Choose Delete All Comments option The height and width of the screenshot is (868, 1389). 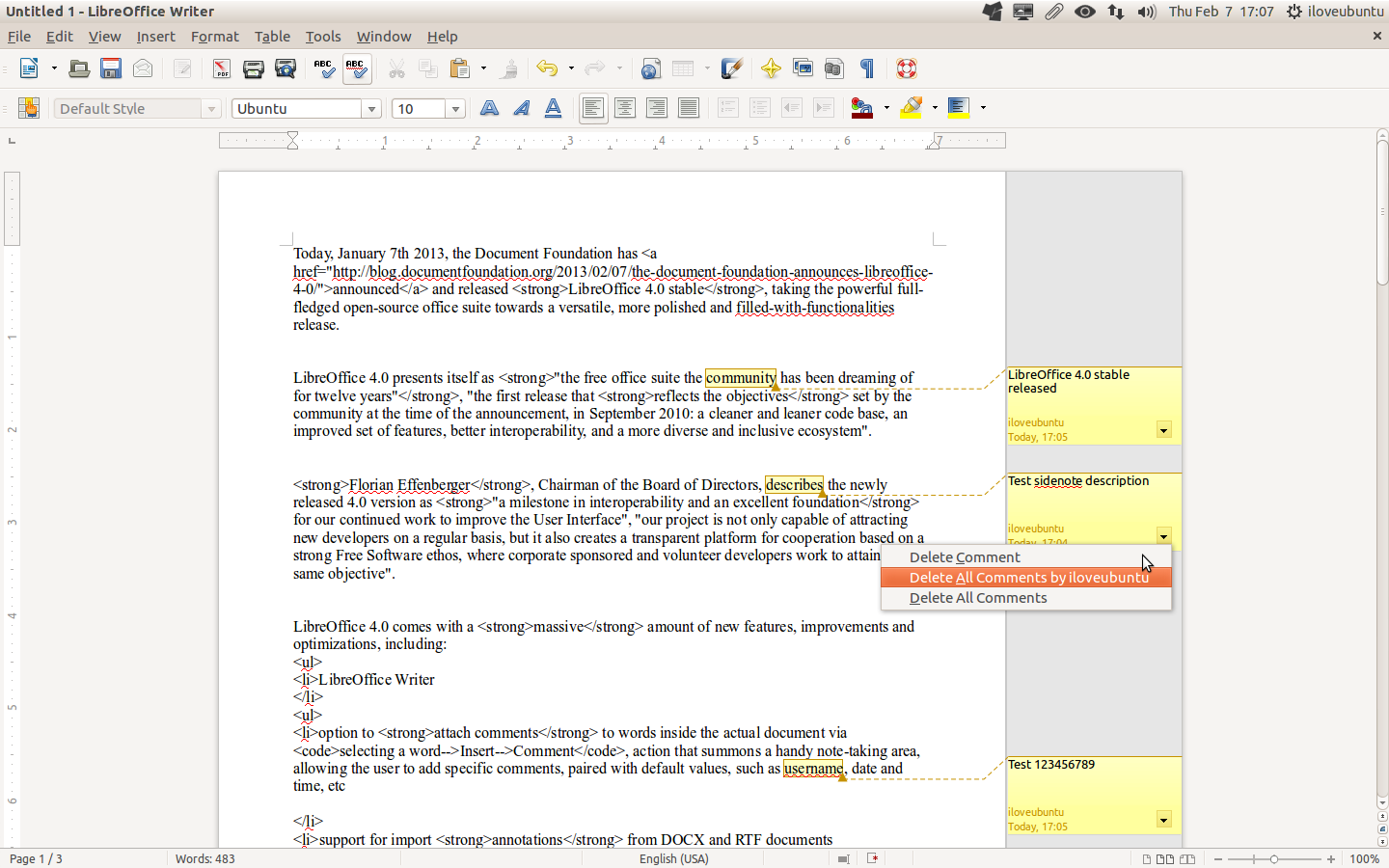1026,598
